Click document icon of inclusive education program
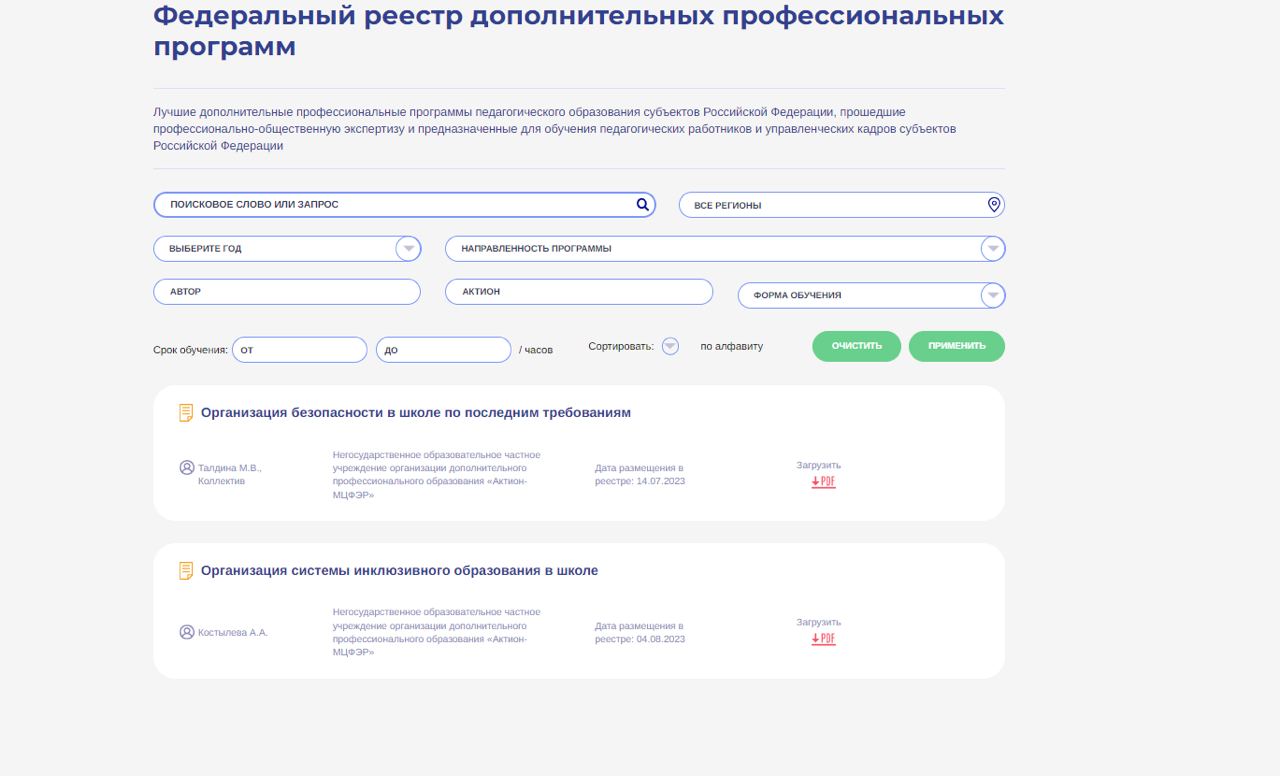This screenshot has width=1280, height=776. [186, 571]
